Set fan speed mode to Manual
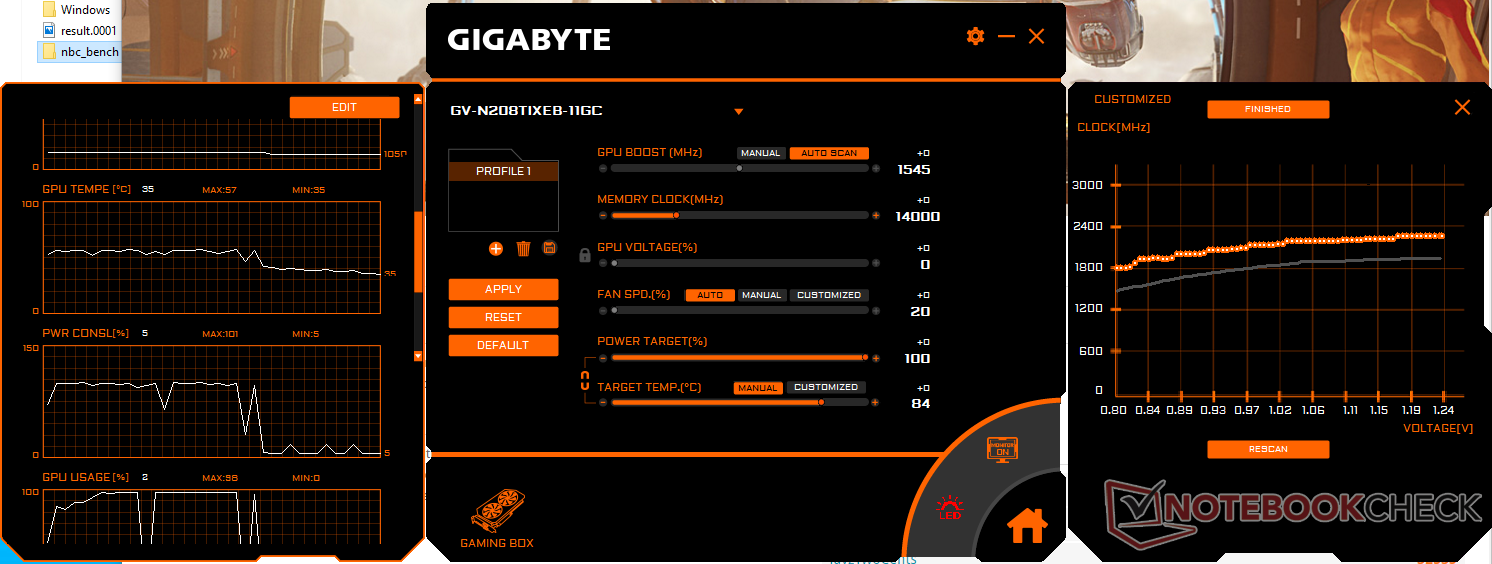 [762, 295]
